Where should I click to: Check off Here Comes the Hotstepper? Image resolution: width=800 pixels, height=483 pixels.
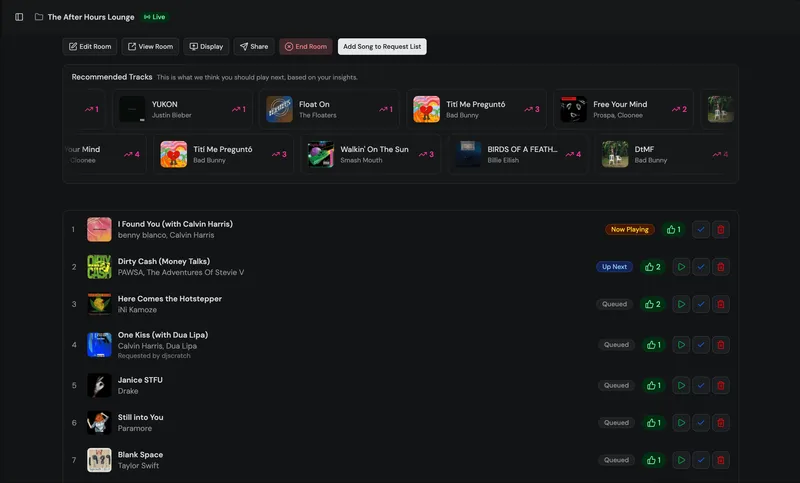[x=701, y=304]
